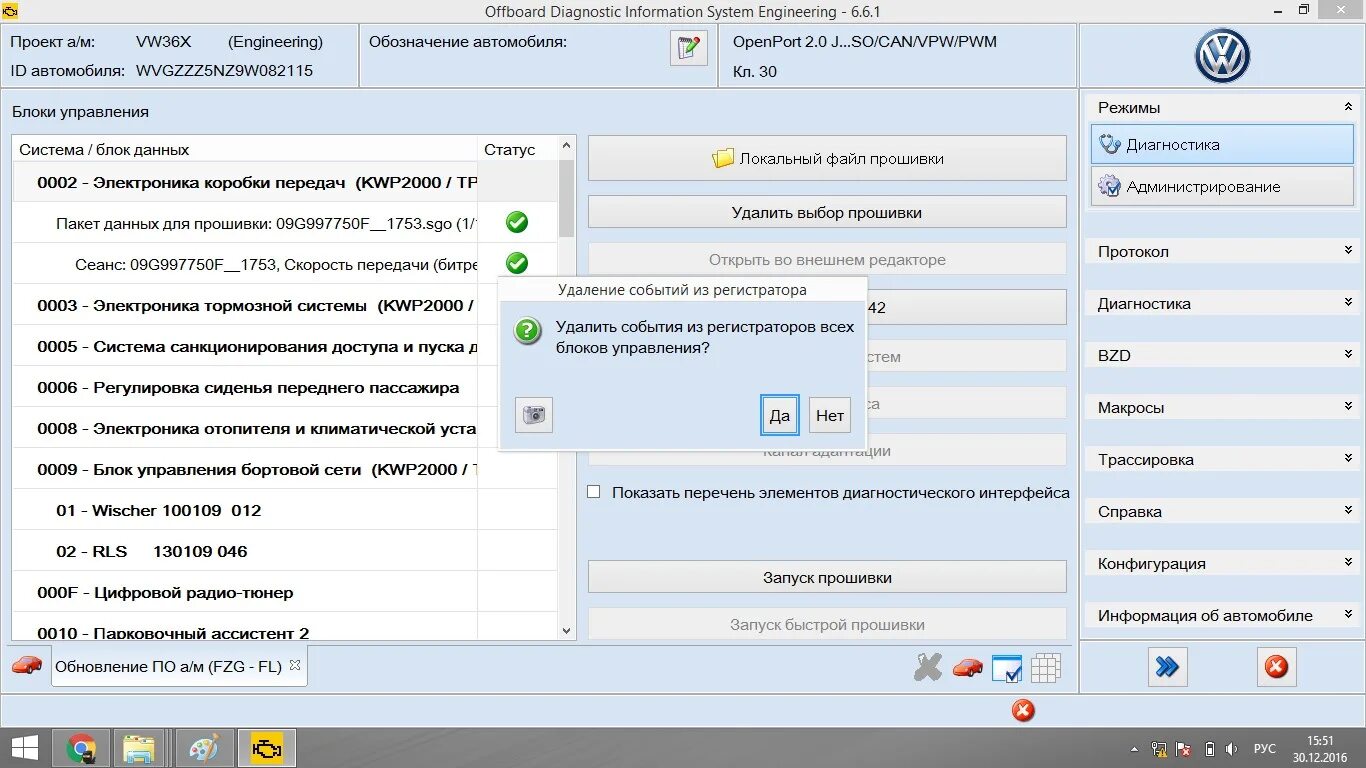Expand the Макросы section
1366x768 pixels.
(1348, 407)
